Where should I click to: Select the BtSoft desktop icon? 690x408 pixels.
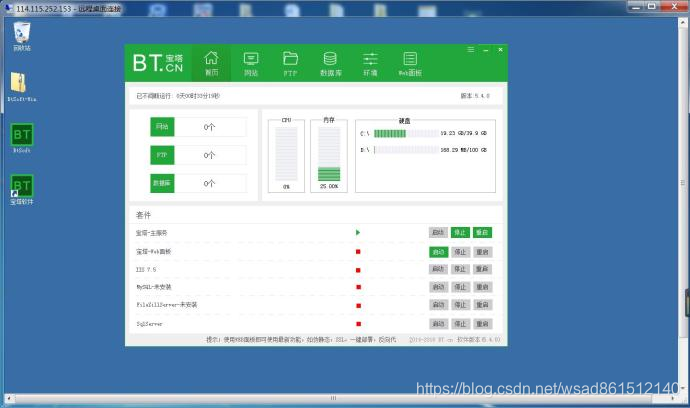pyautogui.click(x=22, y=138)
